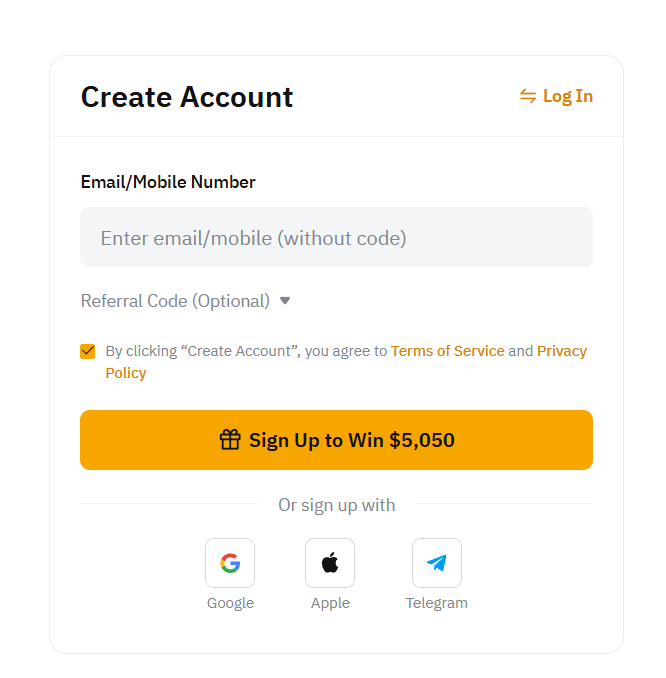Focus the email/mobile input field
Viewport: 666px width, 678px height.
pos(336,237)
